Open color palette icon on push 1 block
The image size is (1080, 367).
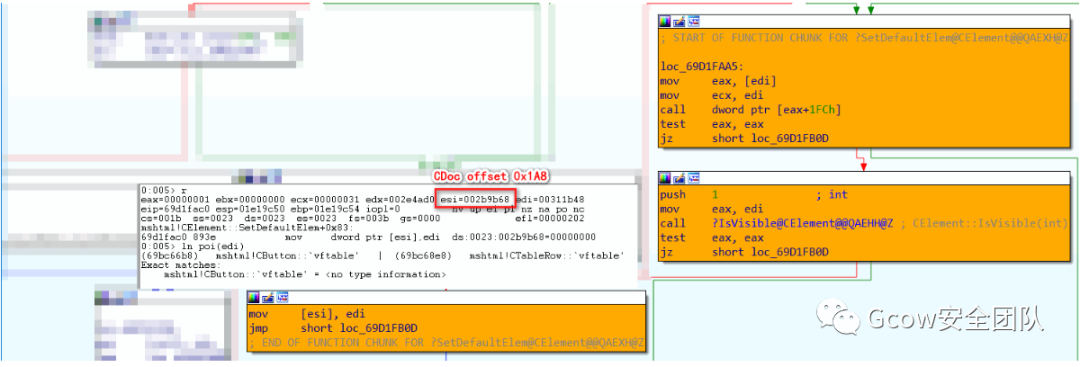[x=665, y=178]
